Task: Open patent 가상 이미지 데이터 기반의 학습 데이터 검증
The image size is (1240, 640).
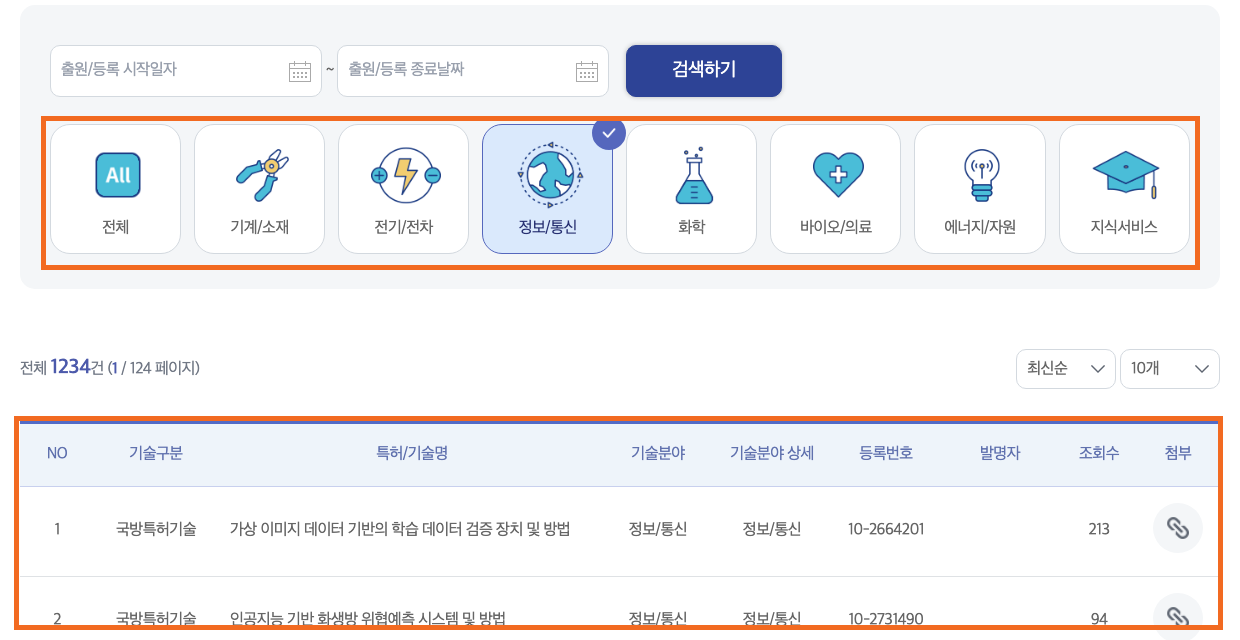Action: [x=400, y=529]
